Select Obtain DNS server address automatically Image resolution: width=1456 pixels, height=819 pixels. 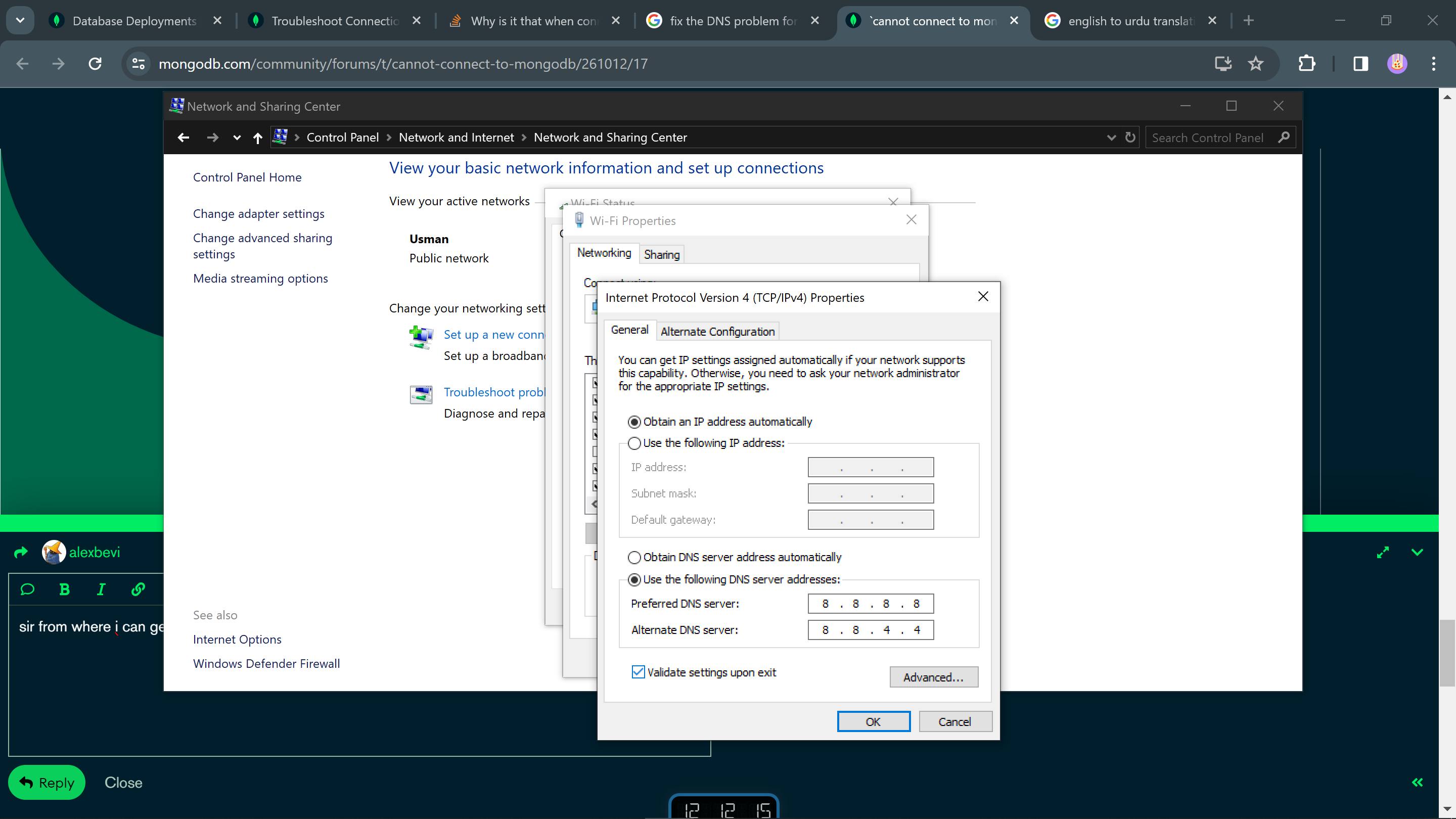(x=634, y=557)
